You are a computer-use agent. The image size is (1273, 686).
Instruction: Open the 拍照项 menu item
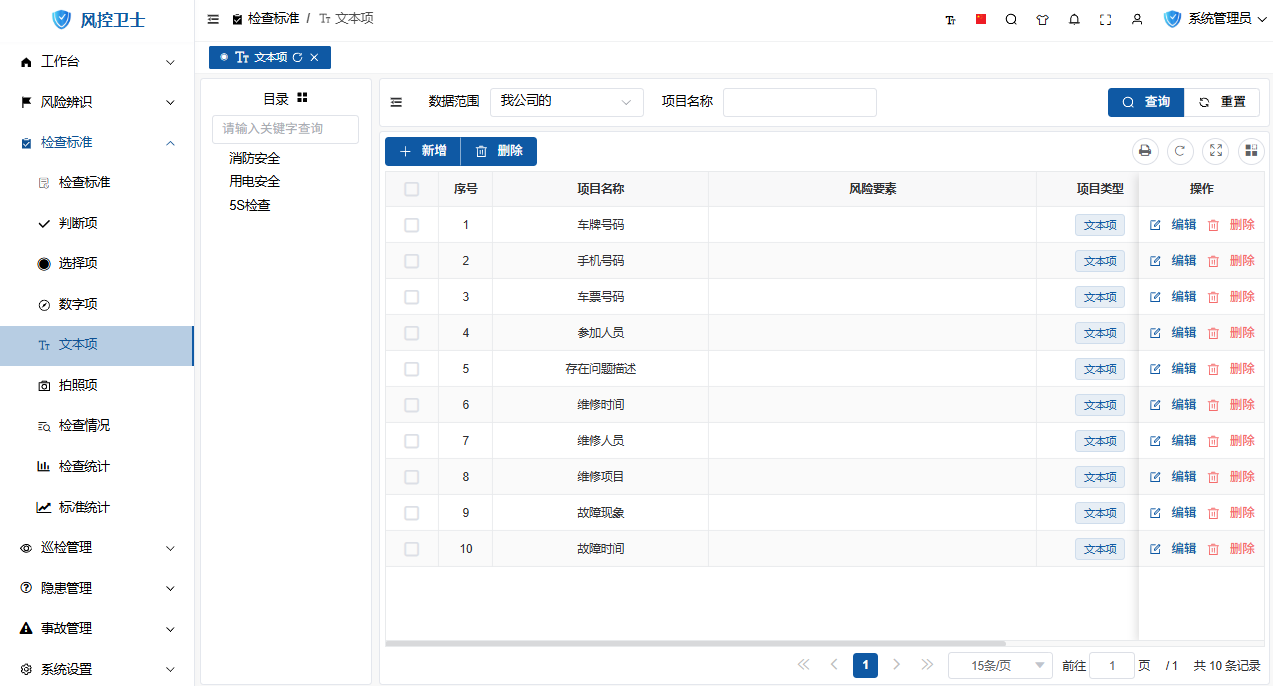78,385
